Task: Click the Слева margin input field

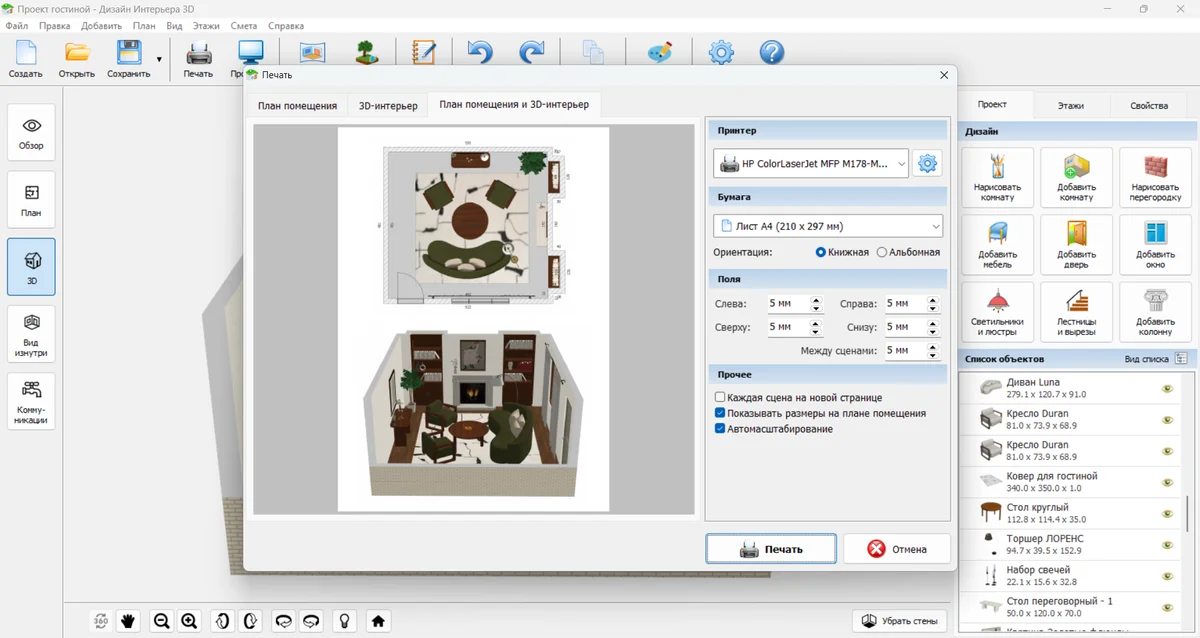Action: [787, 303]
